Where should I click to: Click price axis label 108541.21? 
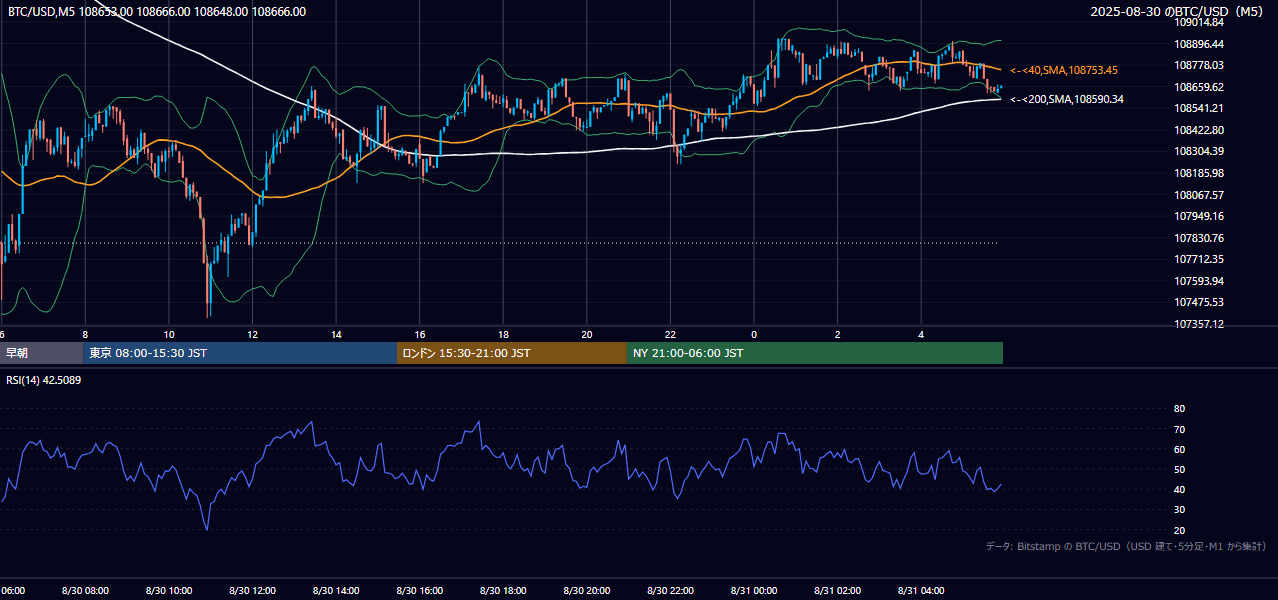(1200, 108)
